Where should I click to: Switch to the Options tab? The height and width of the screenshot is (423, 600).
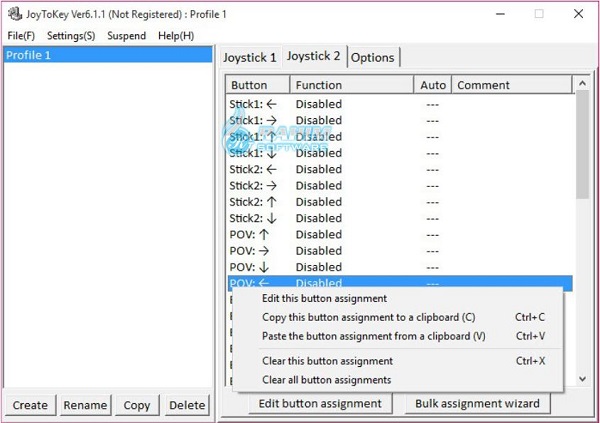click(373, 58)
